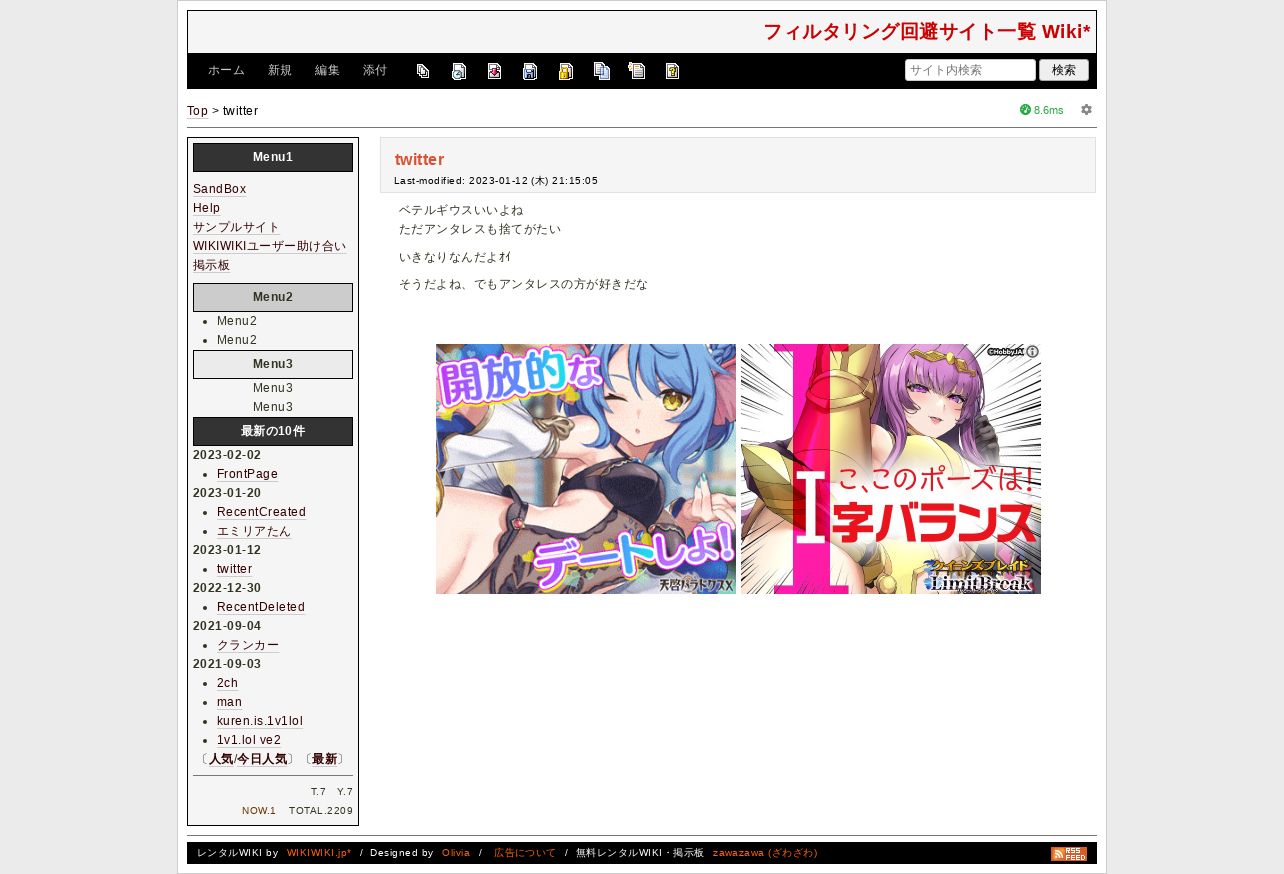The image size is (1284, 874).
Task: Click the line ベテルギウスいいよね
Action: tap(461, 210)
